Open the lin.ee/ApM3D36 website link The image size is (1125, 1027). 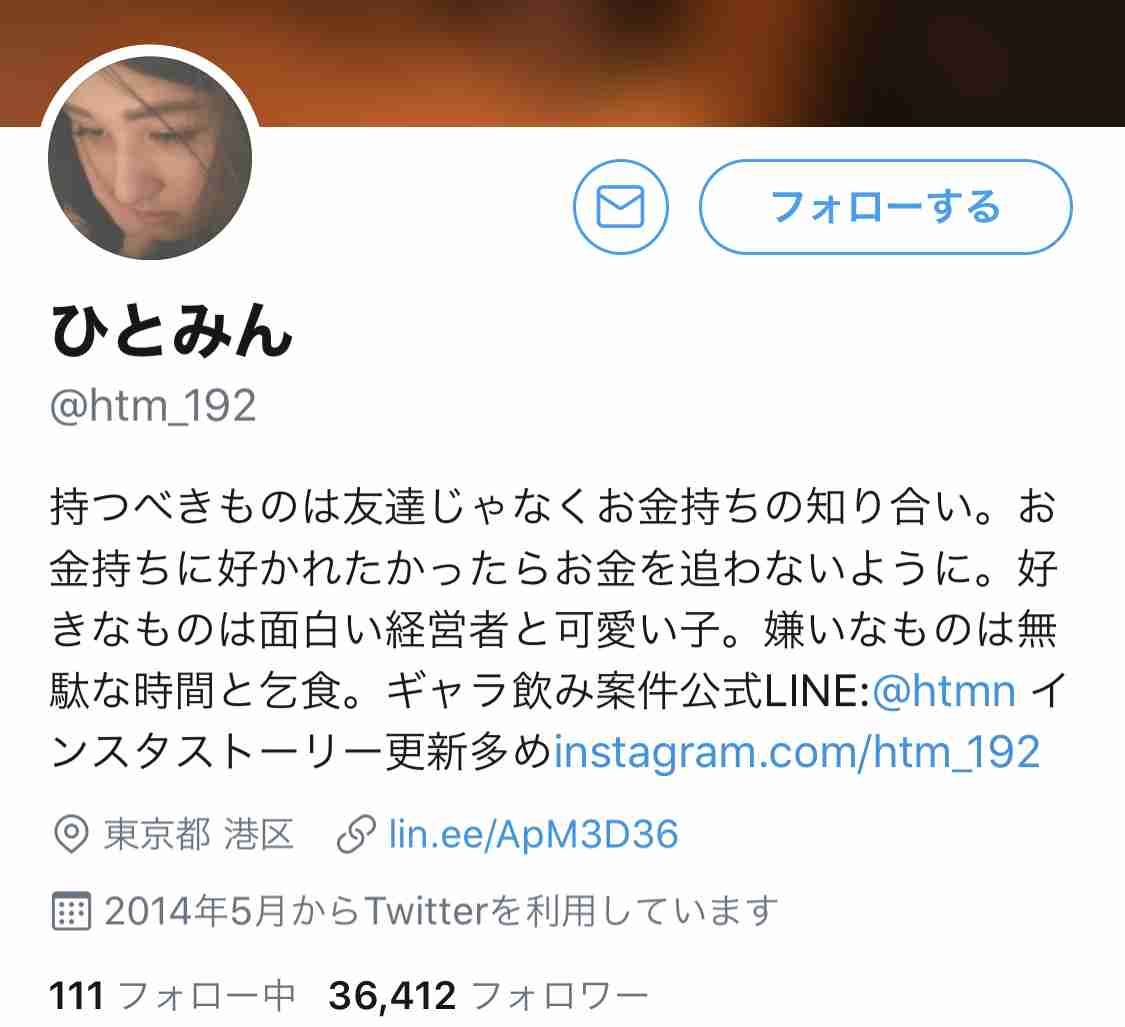[533, 834]
